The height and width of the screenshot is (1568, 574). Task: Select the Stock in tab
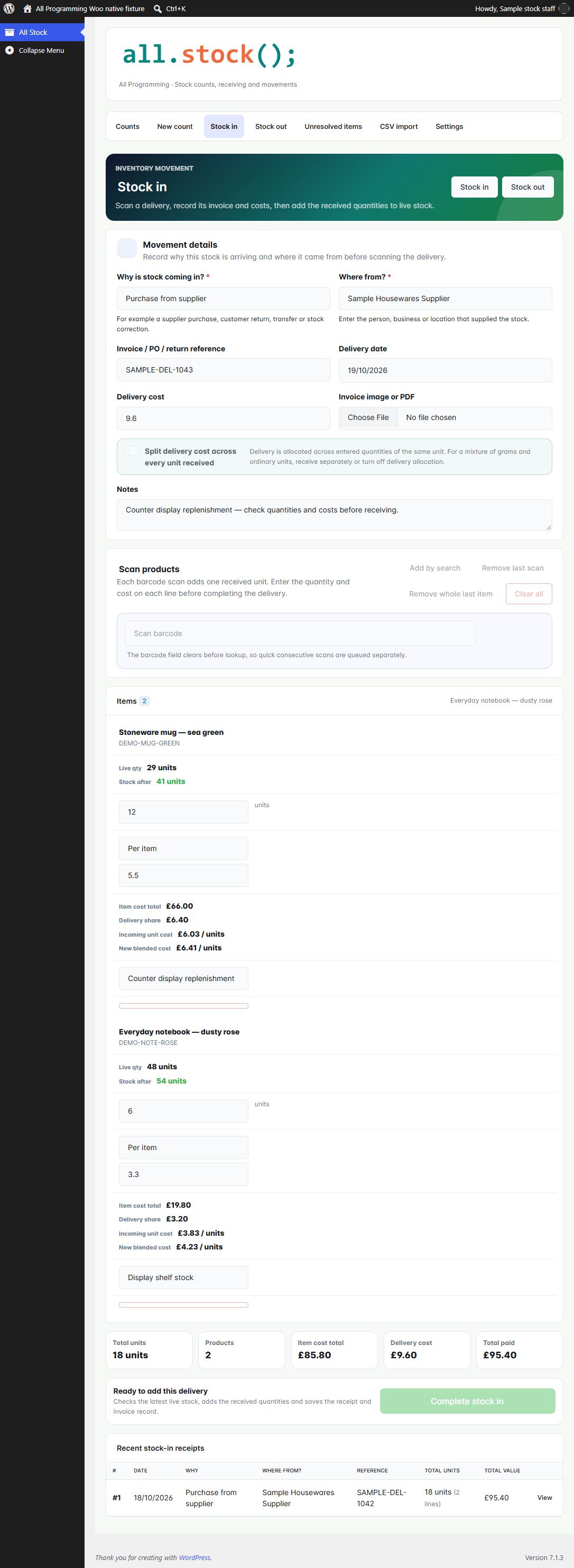tap(224, 127)
